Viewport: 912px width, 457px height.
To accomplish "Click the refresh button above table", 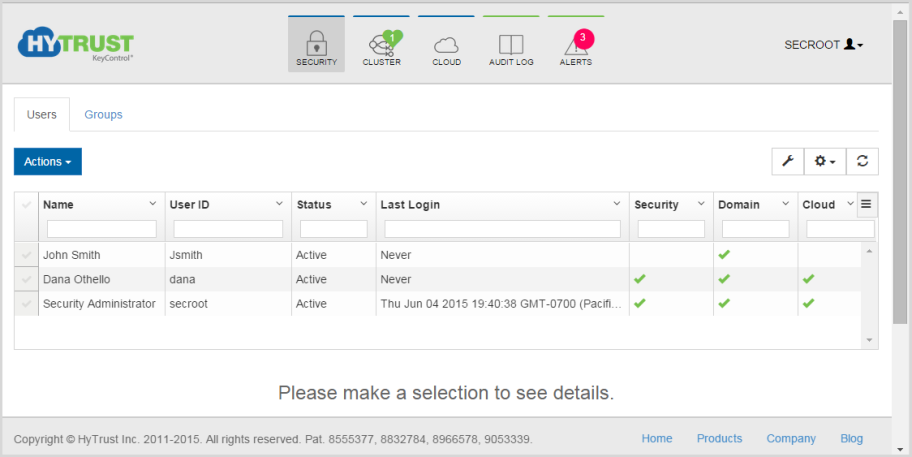I will (x=862, y=161).
